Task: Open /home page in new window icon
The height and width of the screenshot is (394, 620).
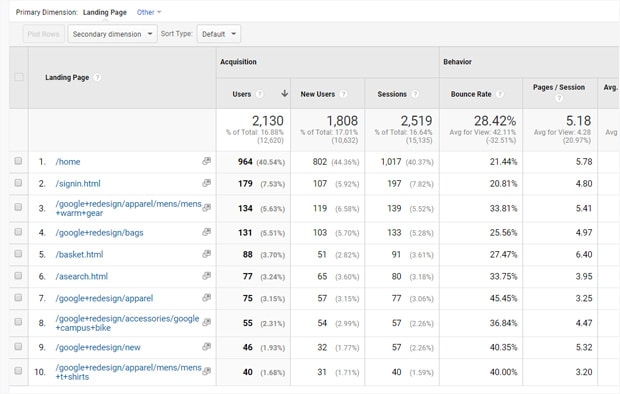Action: coord(206,161)
